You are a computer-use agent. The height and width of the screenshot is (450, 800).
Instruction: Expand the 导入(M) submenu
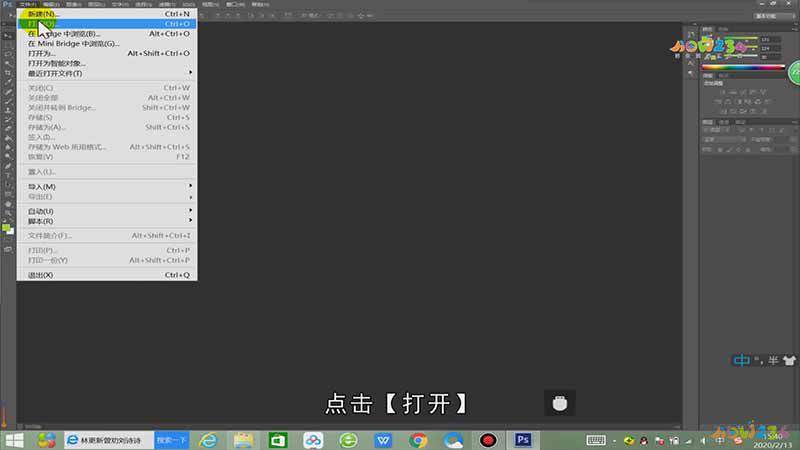107,187
